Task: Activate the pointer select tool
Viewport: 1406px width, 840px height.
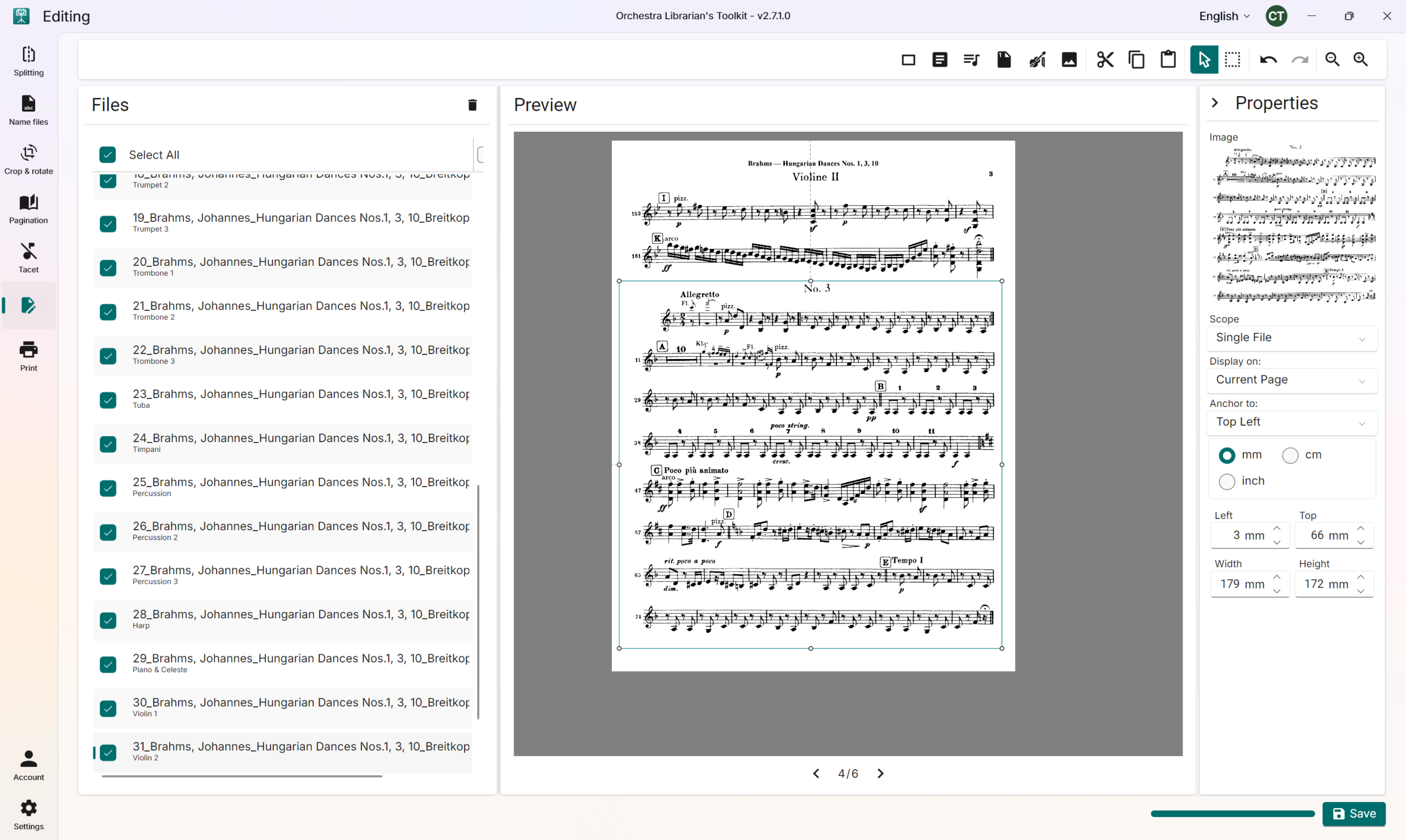Action: (x=1204, y=60)
